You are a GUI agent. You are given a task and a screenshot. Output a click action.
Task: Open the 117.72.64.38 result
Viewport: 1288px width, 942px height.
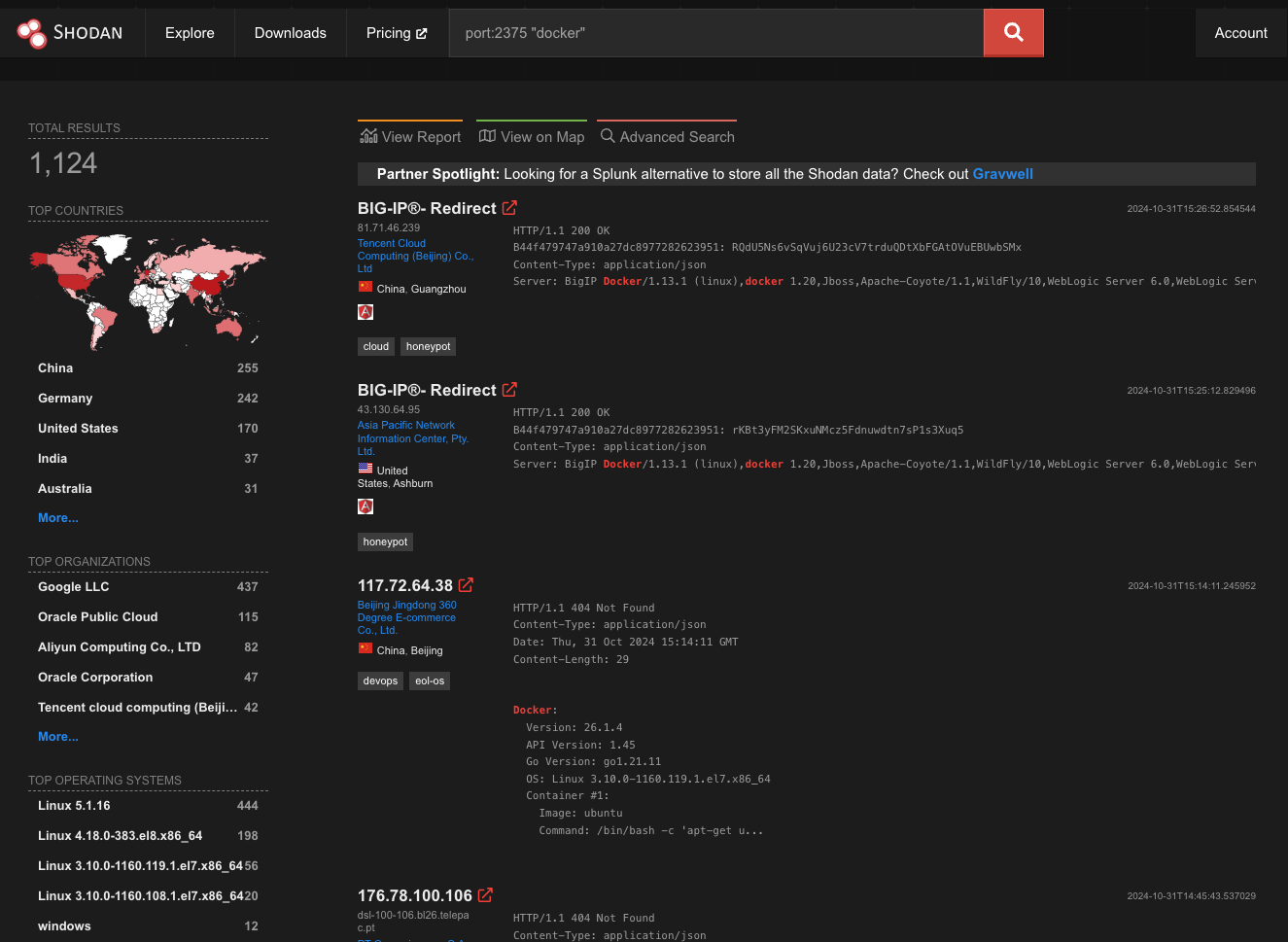tap(405, 585)
